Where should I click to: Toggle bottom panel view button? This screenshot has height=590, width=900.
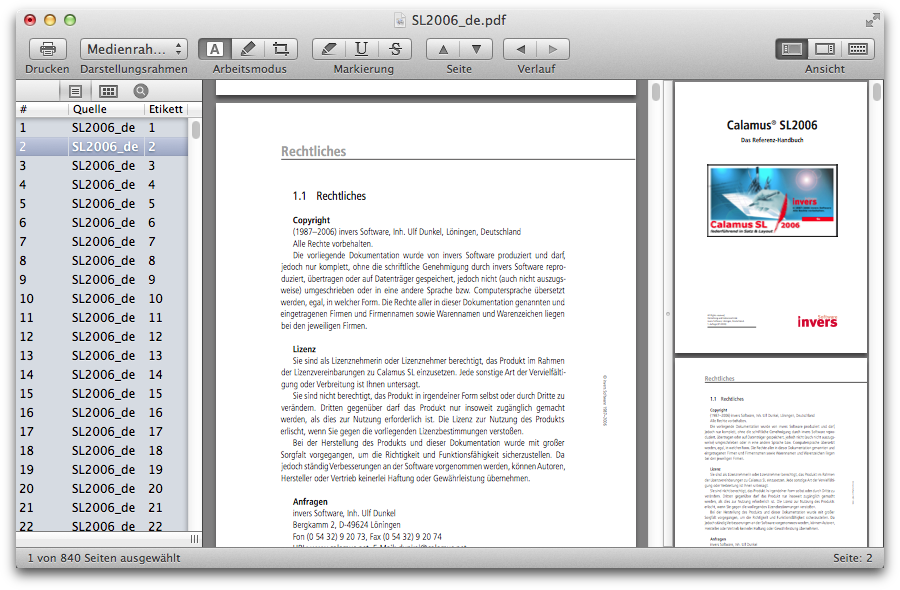click(x=858, y=49)
